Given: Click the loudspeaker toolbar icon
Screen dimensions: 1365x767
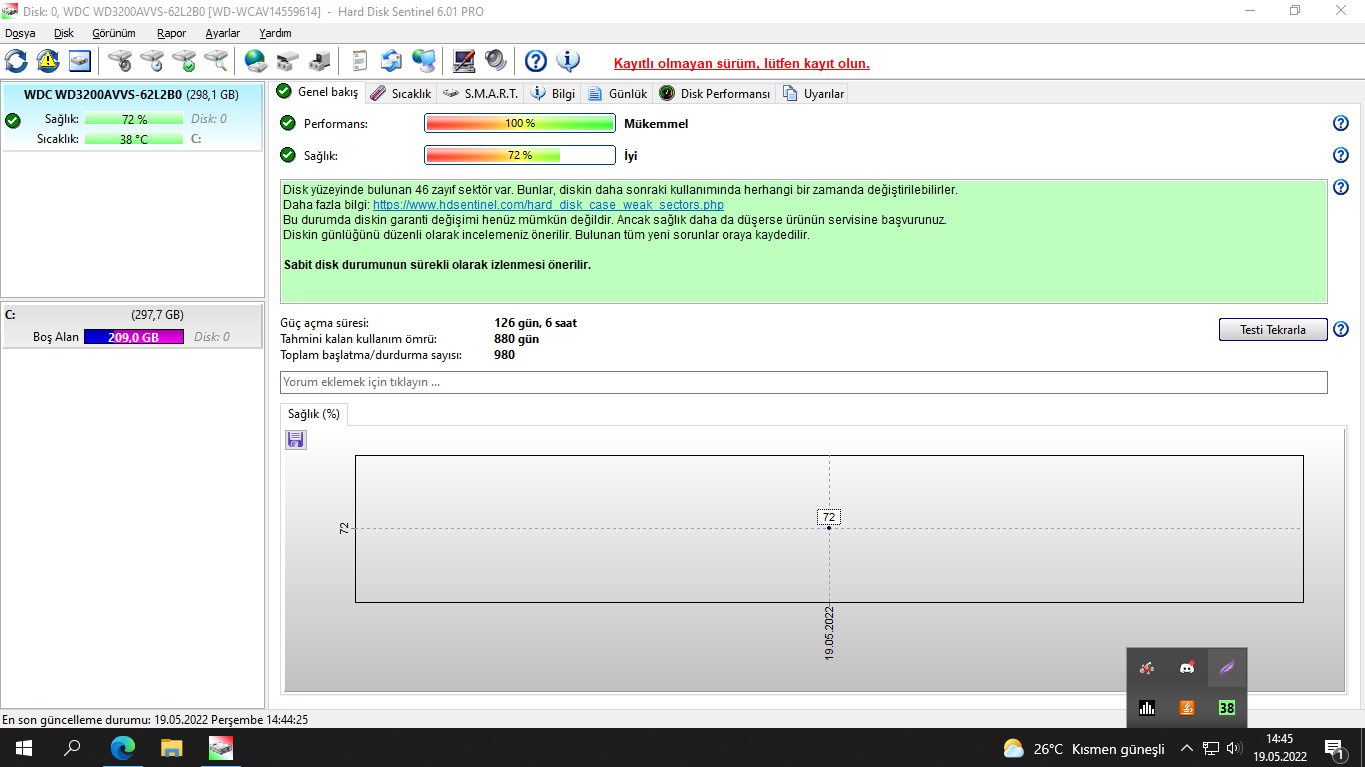Looking at the screenshot, I should click(496, 61).
